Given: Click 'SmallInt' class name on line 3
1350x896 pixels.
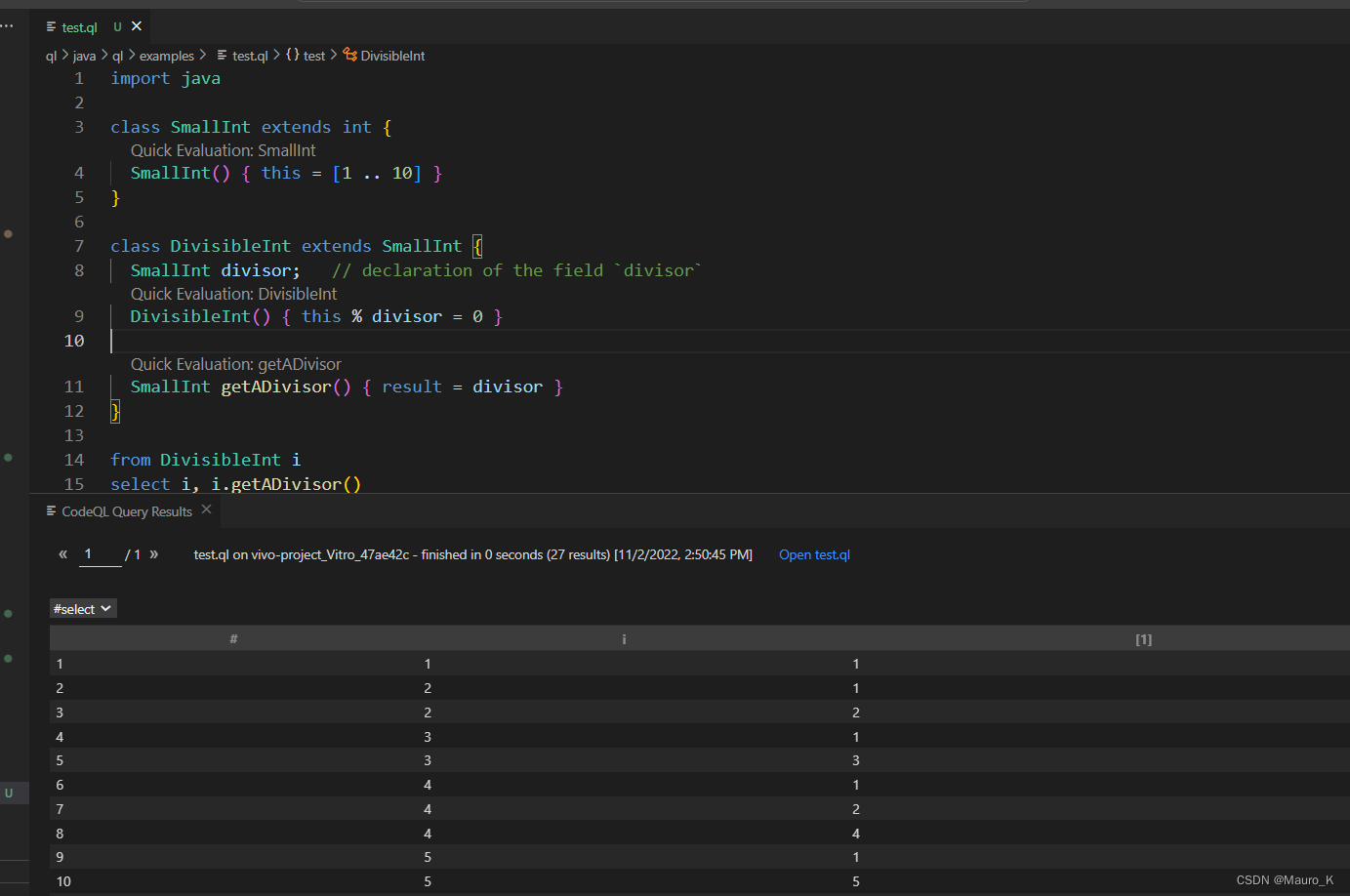Looking at the screenshot, I should (x=210, y=127).
